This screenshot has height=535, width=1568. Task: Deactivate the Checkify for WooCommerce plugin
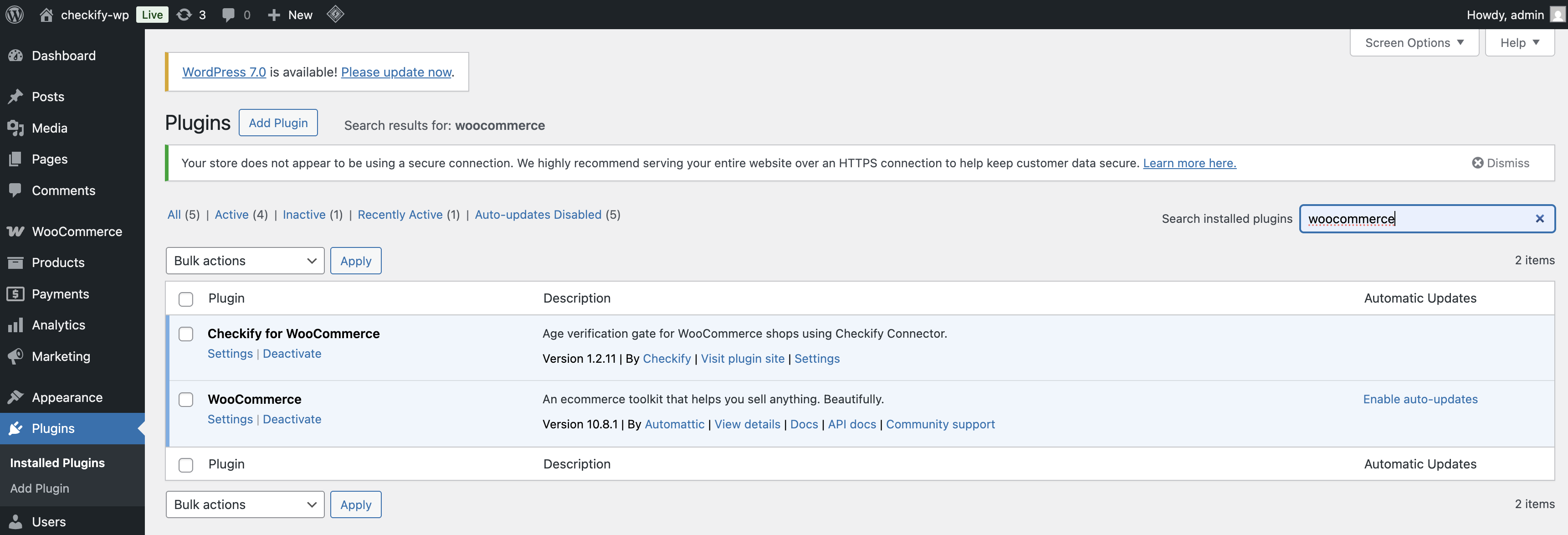coord(292,354)
